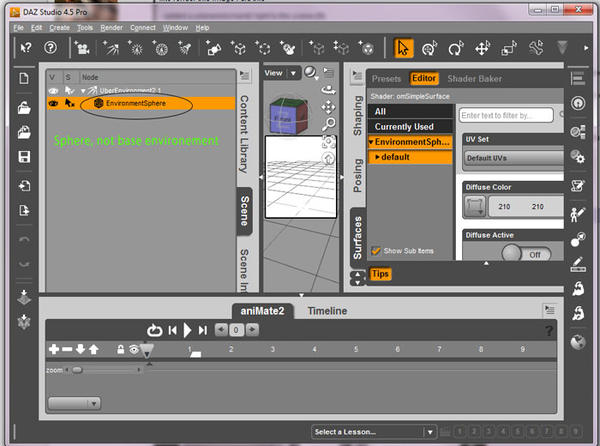Click the Redo arrow in left sidebar
Image resolution: width=600 pixels, height=446 pixels.
24,264
